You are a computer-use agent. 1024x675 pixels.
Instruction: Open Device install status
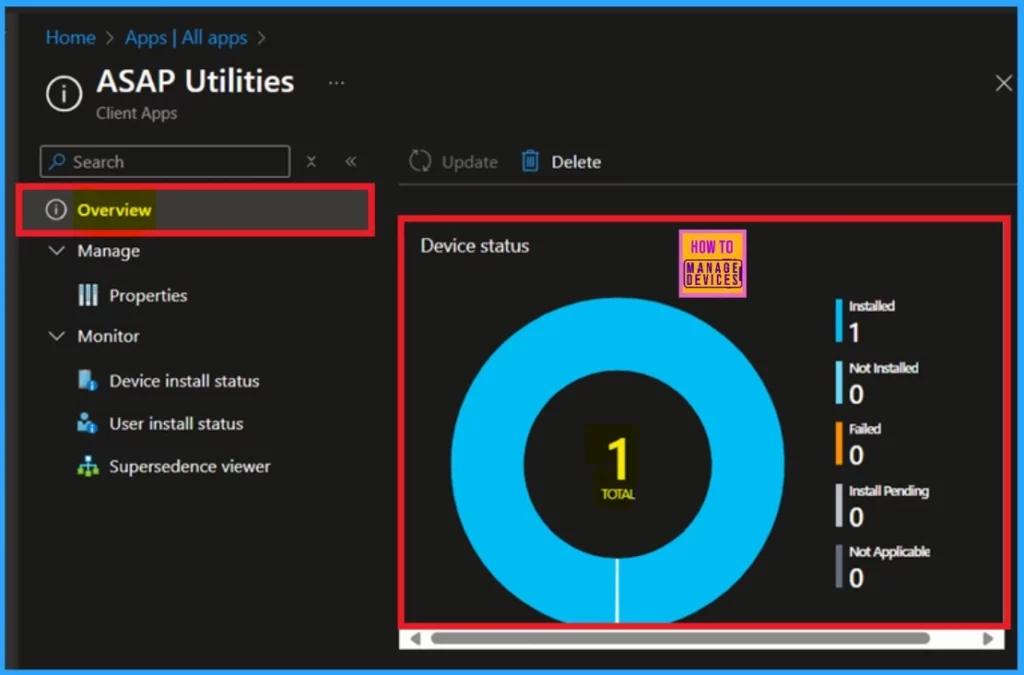click(184, 381)
